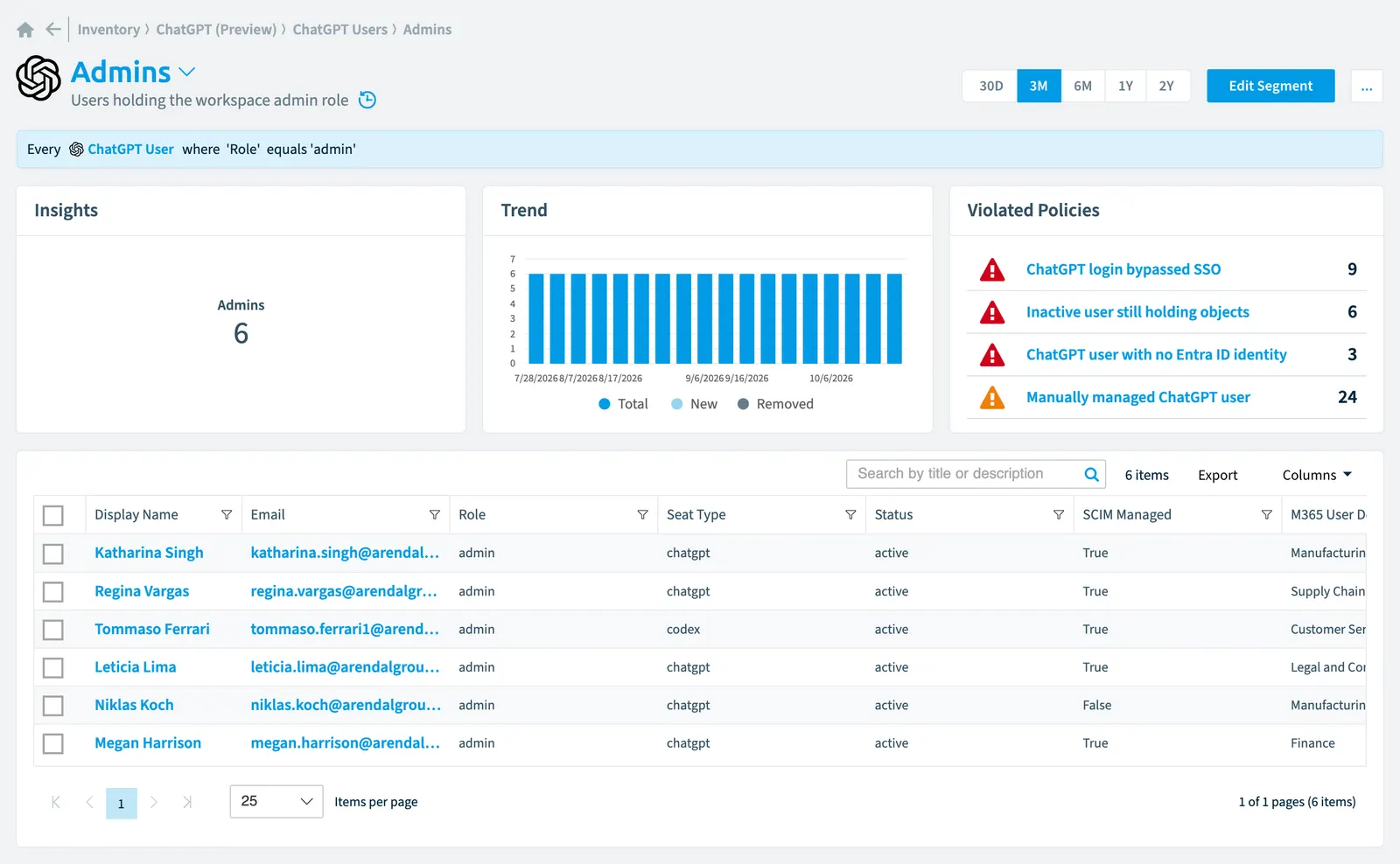Select the Niklas Koch row checkbox

tap(53, 706)
